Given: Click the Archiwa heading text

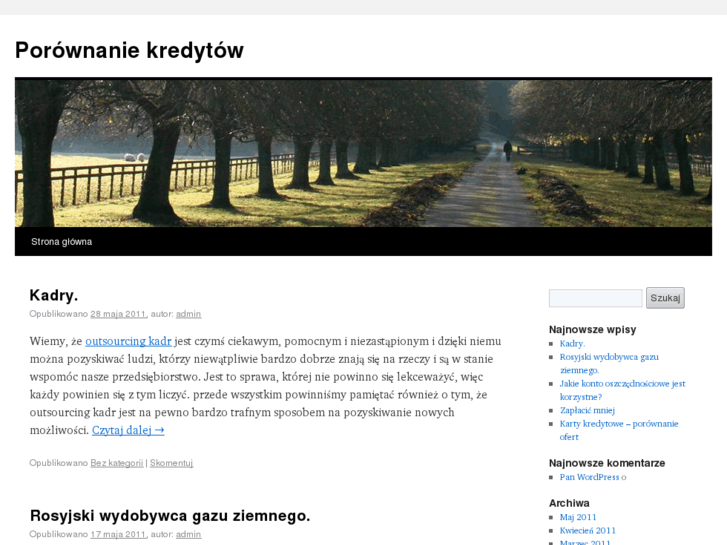Looking at the screenshot, I should pyautogui.click(x=569, y=503).
